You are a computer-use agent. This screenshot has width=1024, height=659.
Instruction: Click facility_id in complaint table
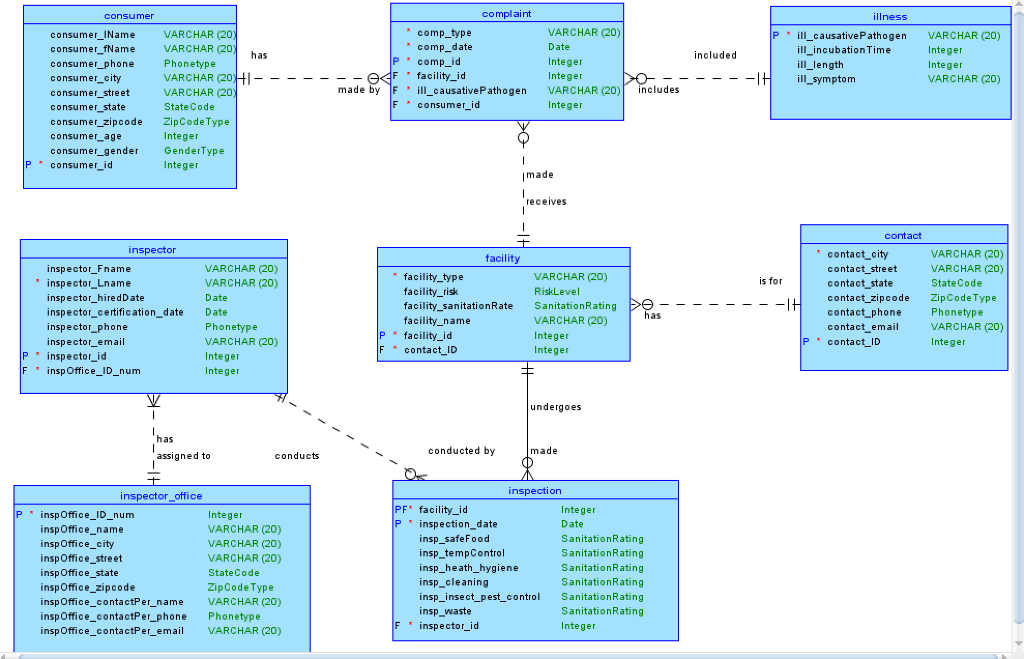tap(441, 76)
